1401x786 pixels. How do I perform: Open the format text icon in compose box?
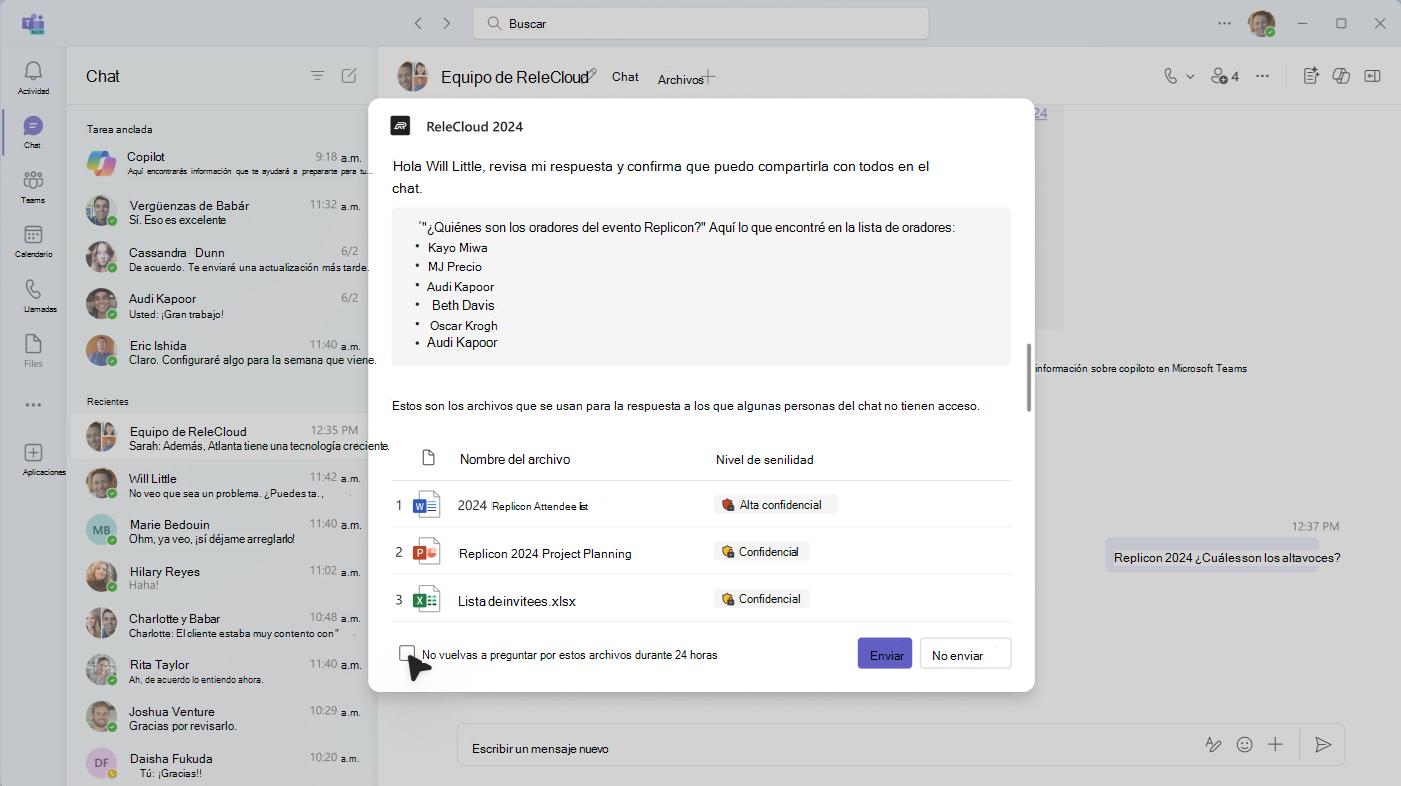point(1213,745)
